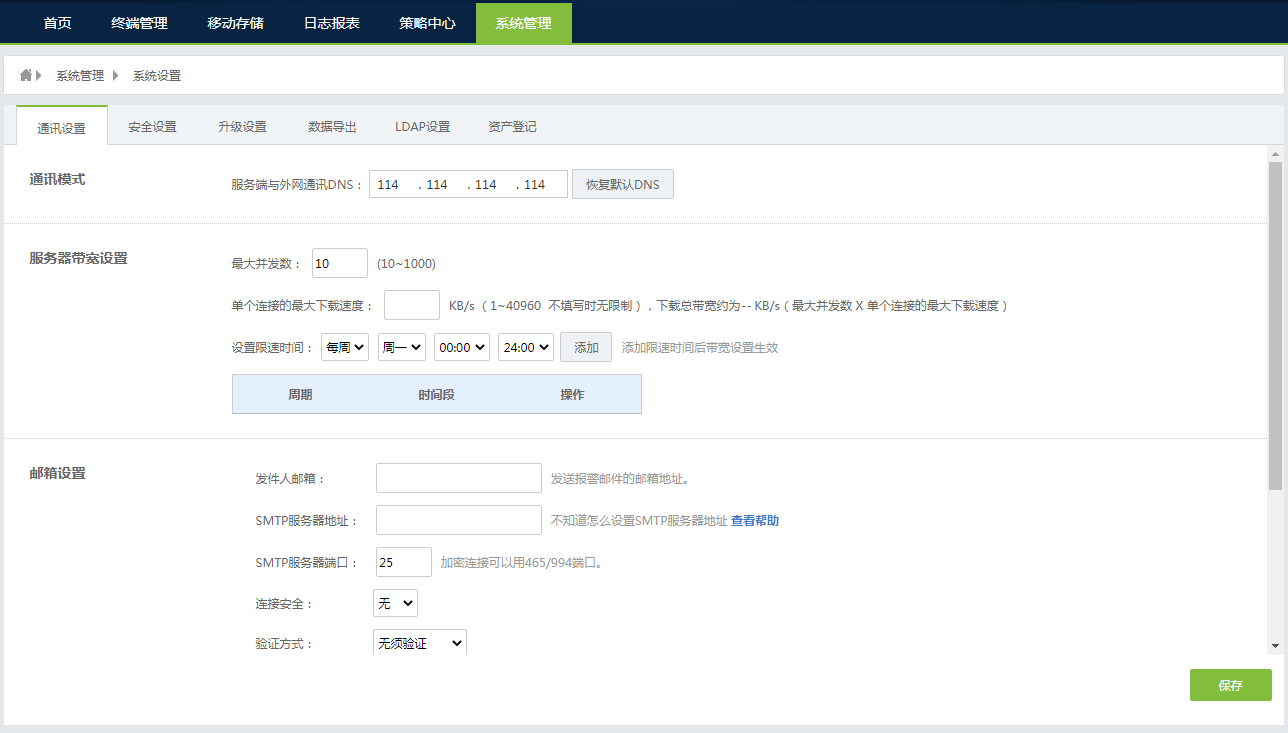This screenshot has height=733, width=1288.
Task: Click the 添加 limit time button
Action: 586,347
